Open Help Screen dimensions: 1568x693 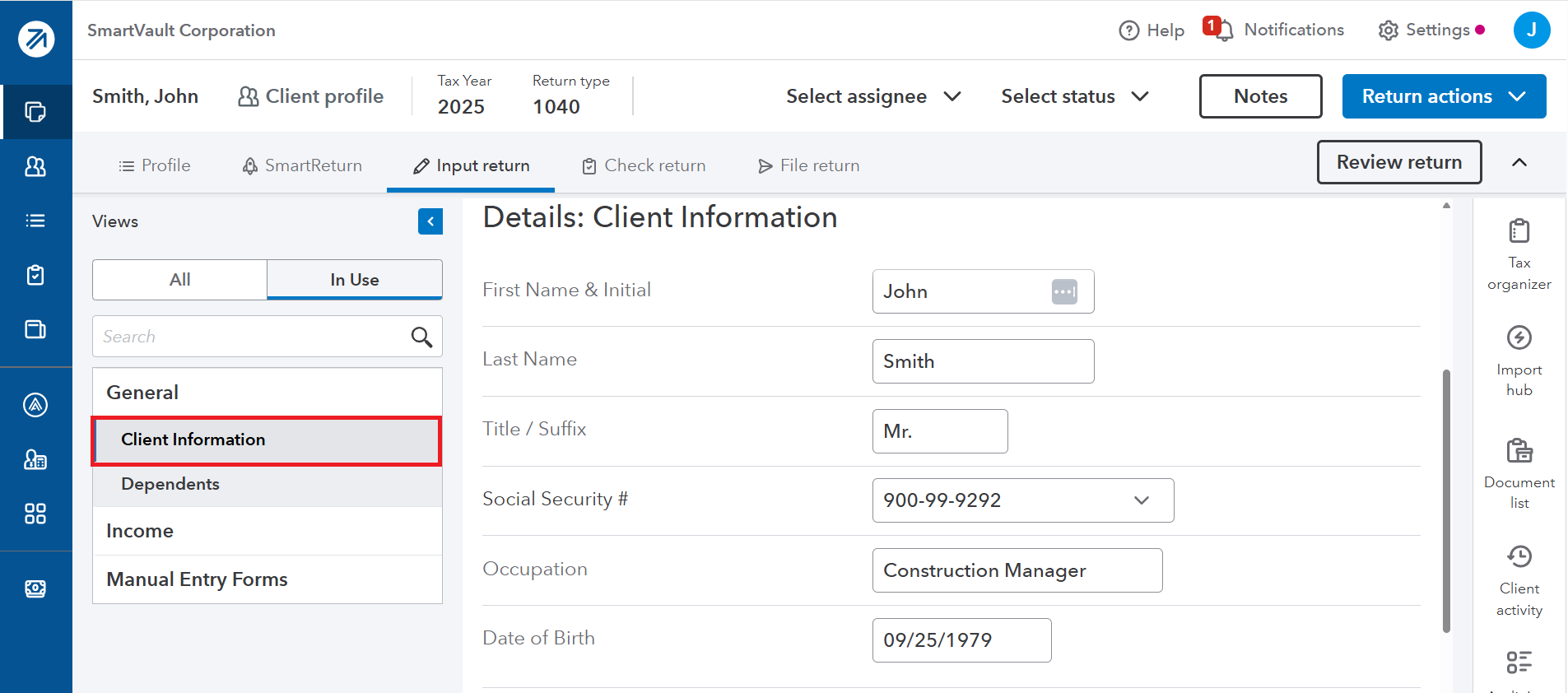click(x=1152, y=30)
